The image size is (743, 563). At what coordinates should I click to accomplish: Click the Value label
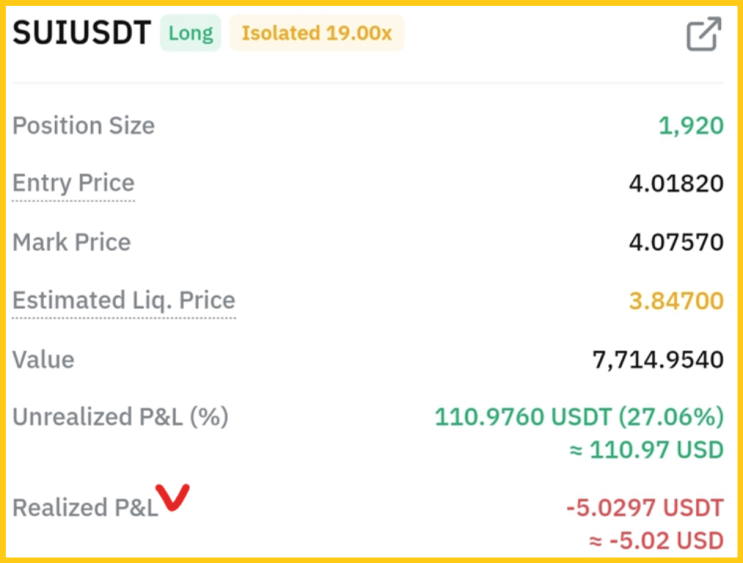point(43,360)
